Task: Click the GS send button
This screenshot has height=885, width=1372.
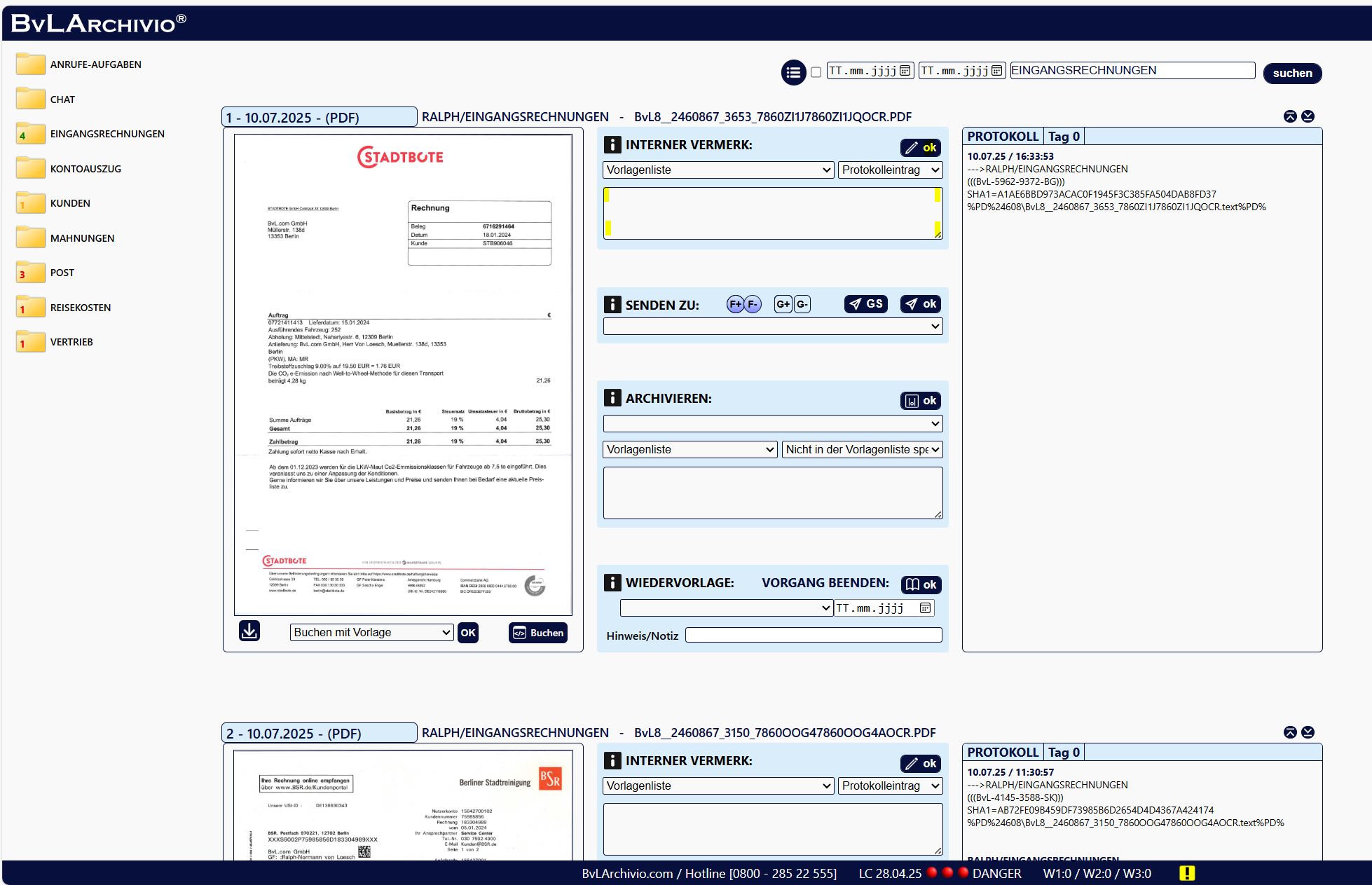Action: [866, 304]
